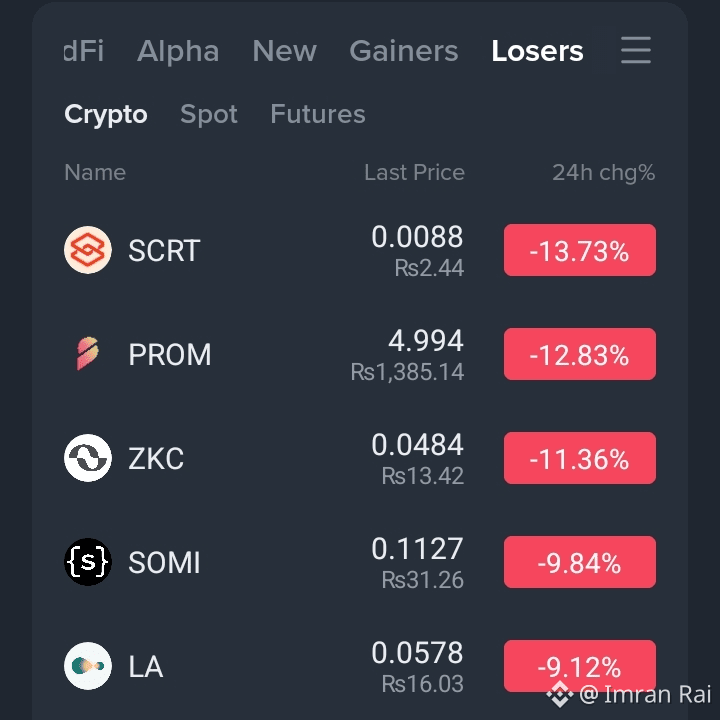This screenshot has height=720, width=720.
Task: Open the Alpha tab
Action: [178, 51]
